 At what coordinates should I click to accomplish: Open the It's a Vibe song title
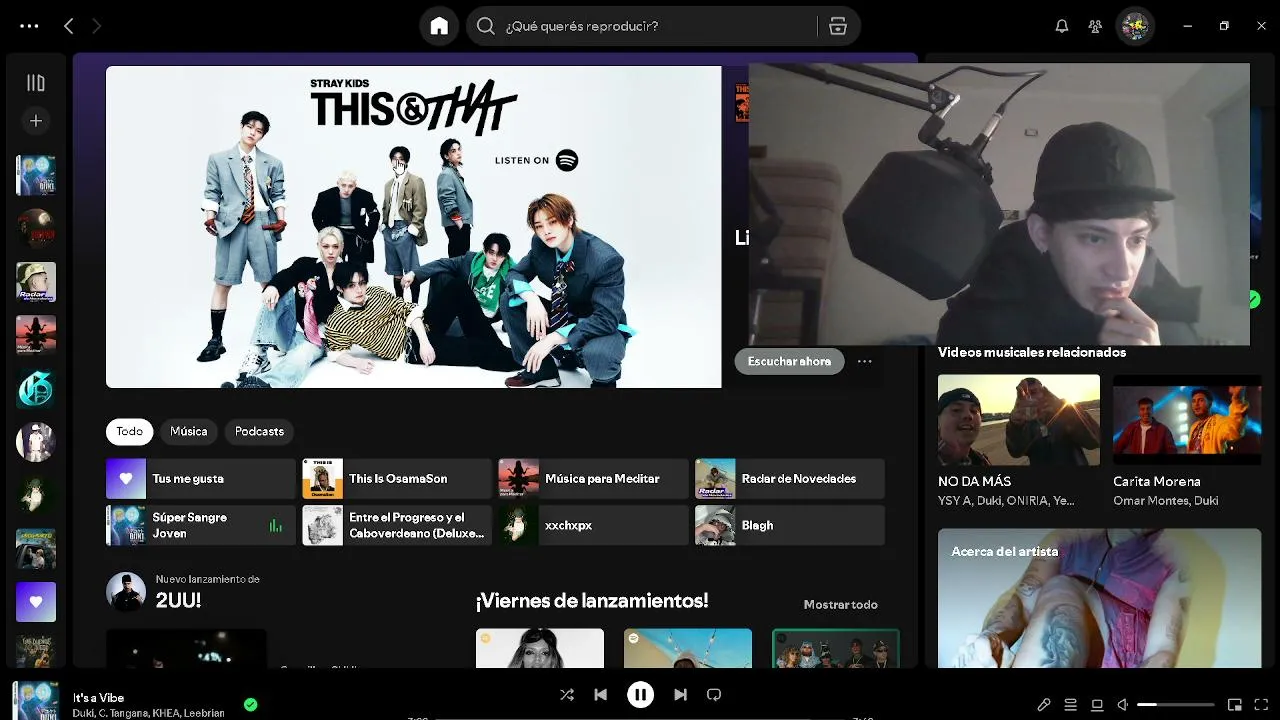pos(98,698)
